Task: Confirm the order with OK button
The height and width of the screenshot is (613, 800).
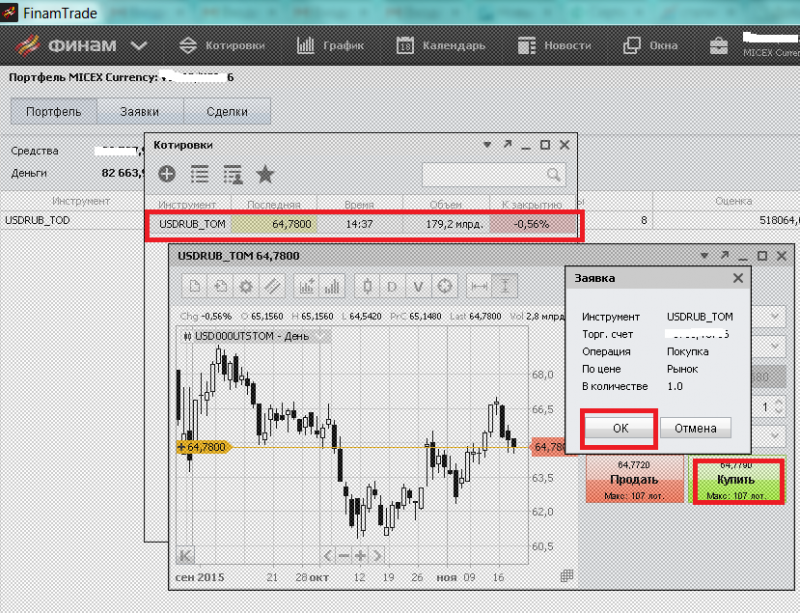Action: [619, 428]
